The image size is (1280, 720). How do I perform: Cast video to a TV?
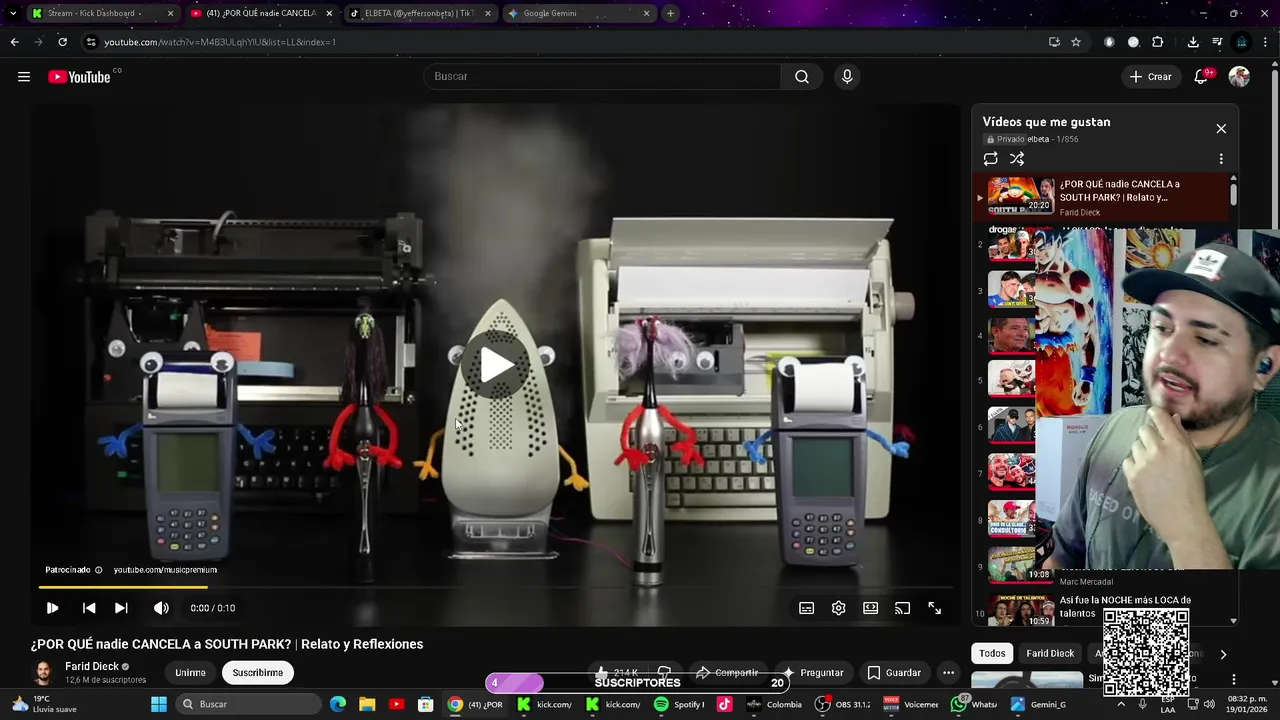pos(903,608)
